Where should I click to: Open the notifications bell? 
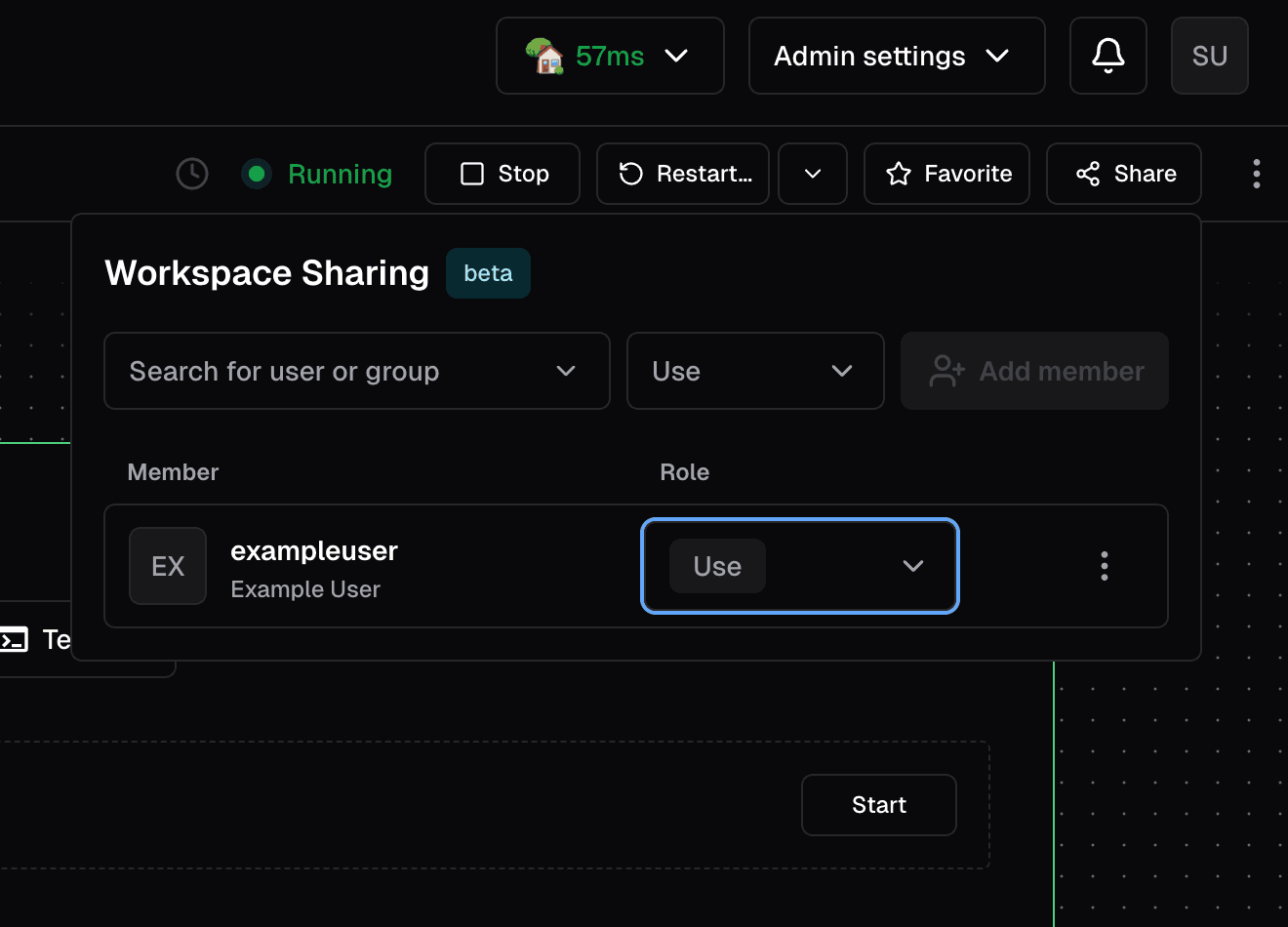1107,56
